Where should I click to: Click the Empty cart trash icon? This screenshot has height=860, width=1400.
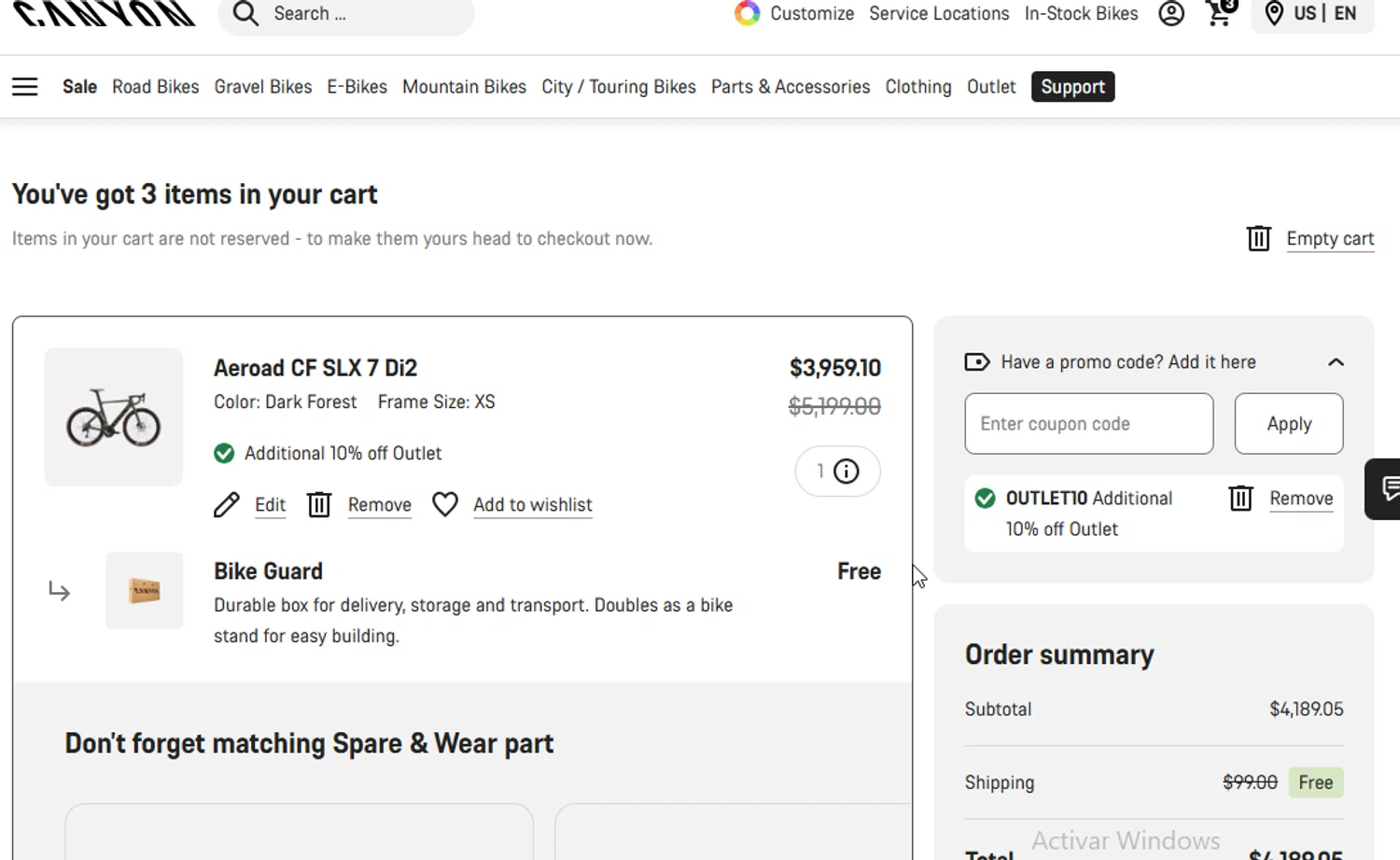tap(1258, 238)
